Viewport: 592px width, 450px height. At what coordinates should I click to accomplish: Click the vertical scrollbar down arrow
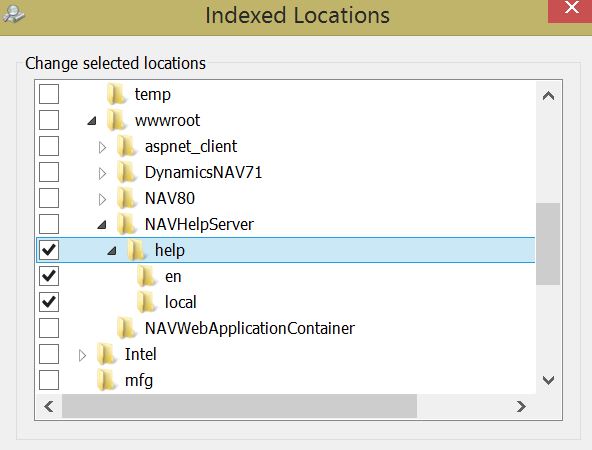click(x=548, y=380)
